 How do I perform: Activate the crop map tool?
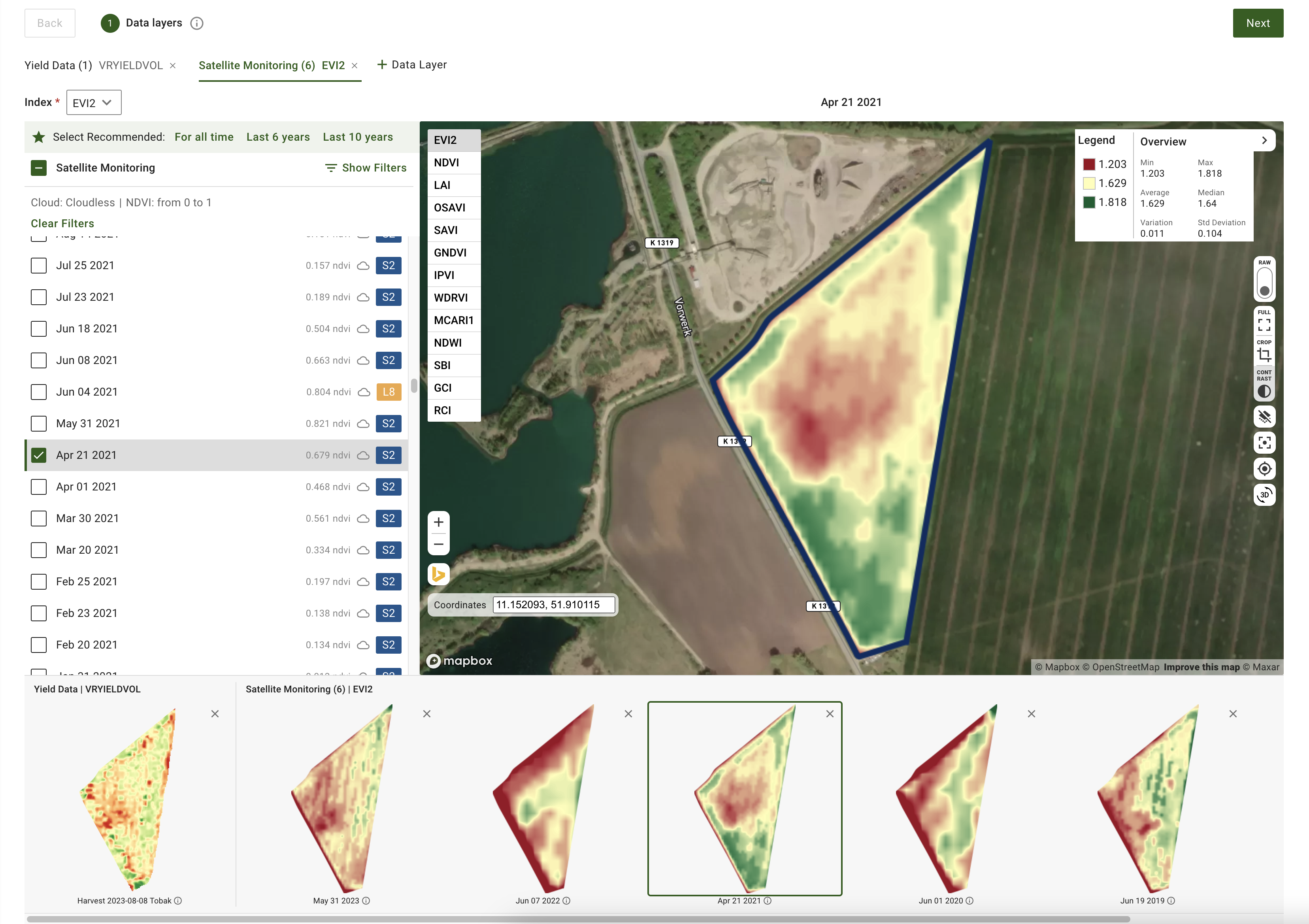[1264, 354]
